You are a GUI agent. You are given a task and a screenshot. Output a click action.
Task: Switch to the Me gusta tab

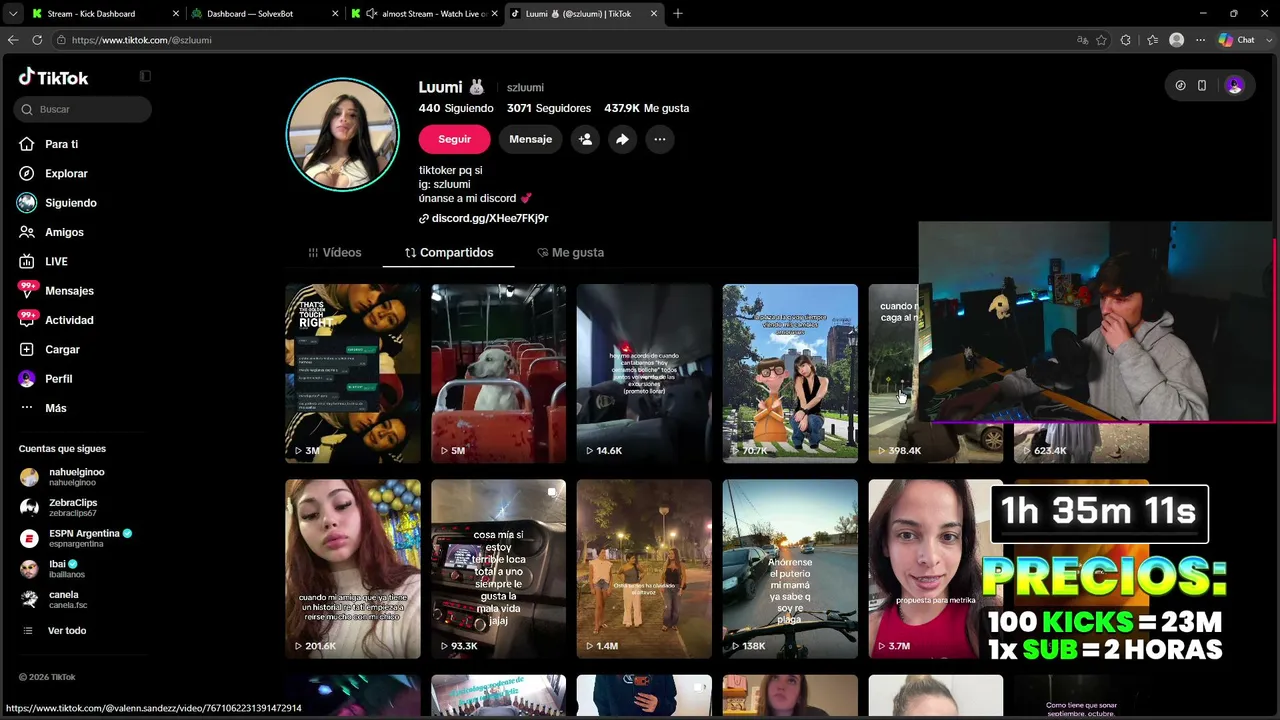point(571,253)
